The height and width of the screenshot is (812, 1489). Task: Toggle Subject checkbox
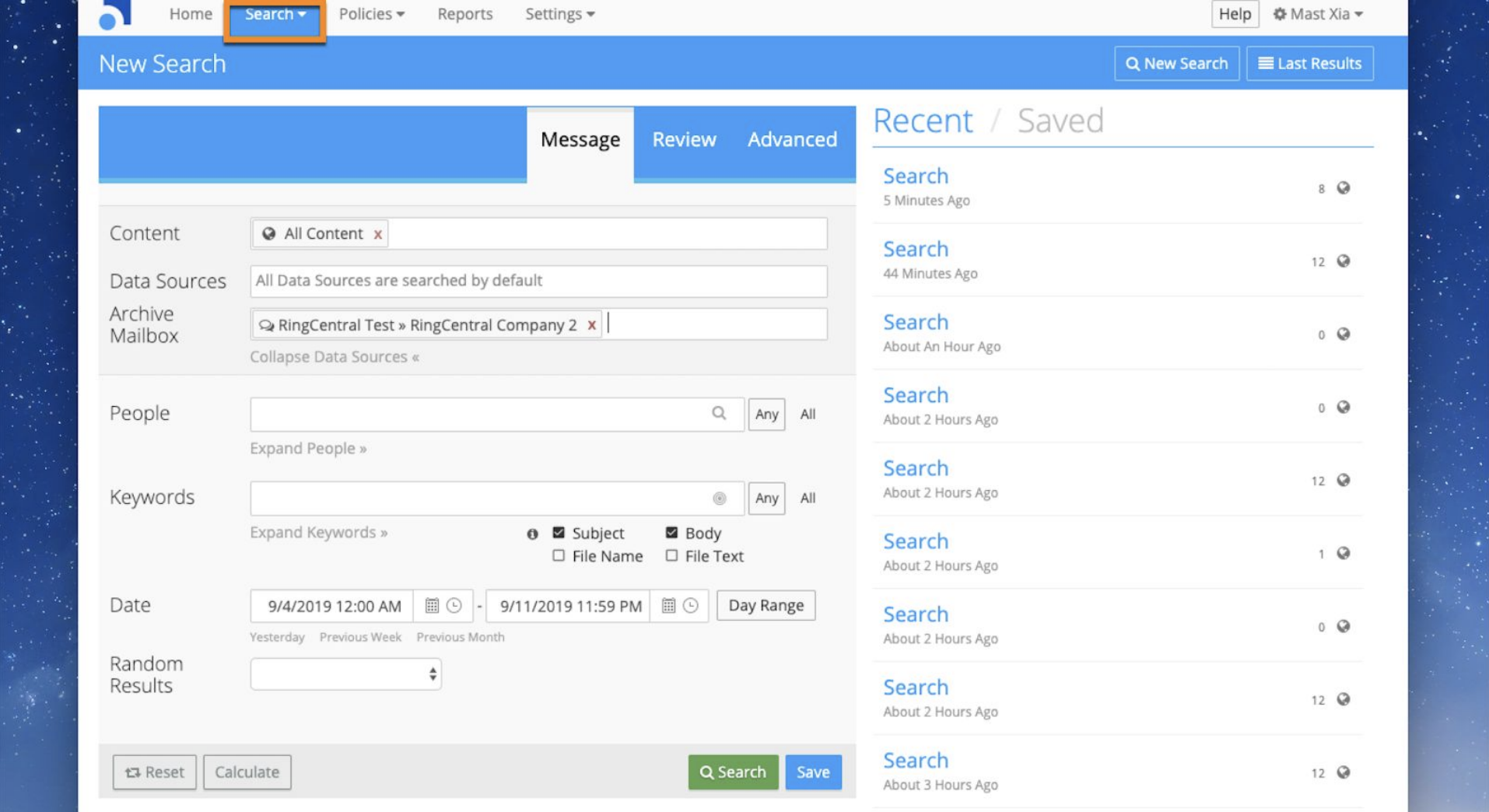pyautogui.click(x=558, y=533)
